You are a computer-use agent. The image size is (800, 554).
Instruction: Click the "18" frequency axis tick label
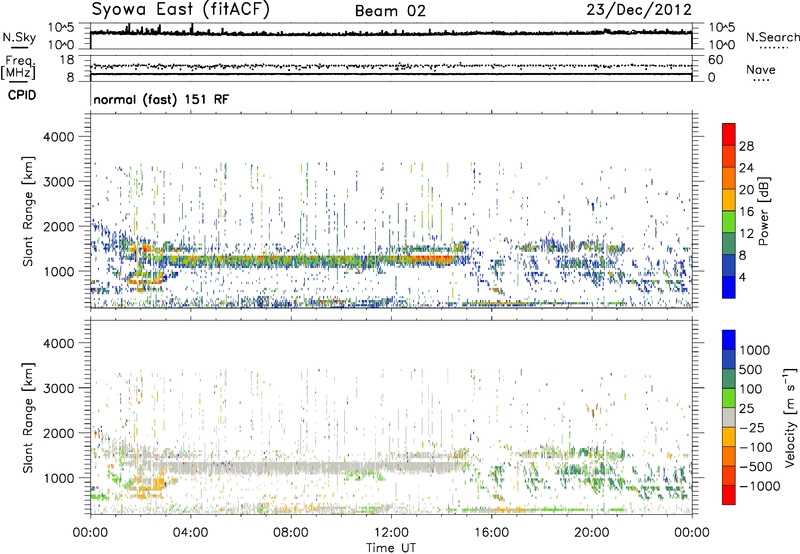tap(67, 60)
